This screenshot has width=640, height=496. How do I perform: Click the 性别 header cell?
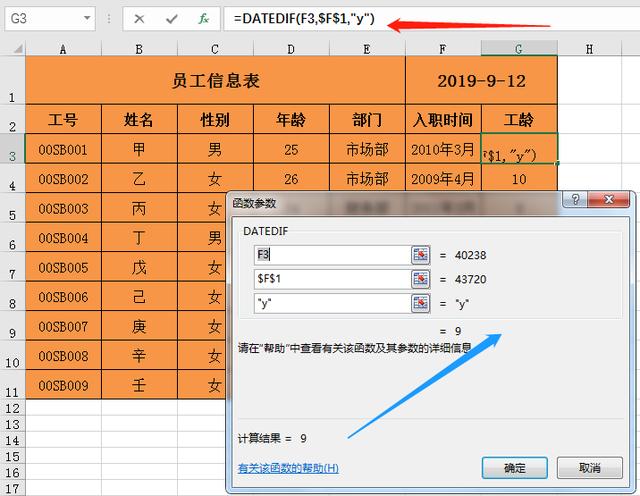(x=215, y=119)
